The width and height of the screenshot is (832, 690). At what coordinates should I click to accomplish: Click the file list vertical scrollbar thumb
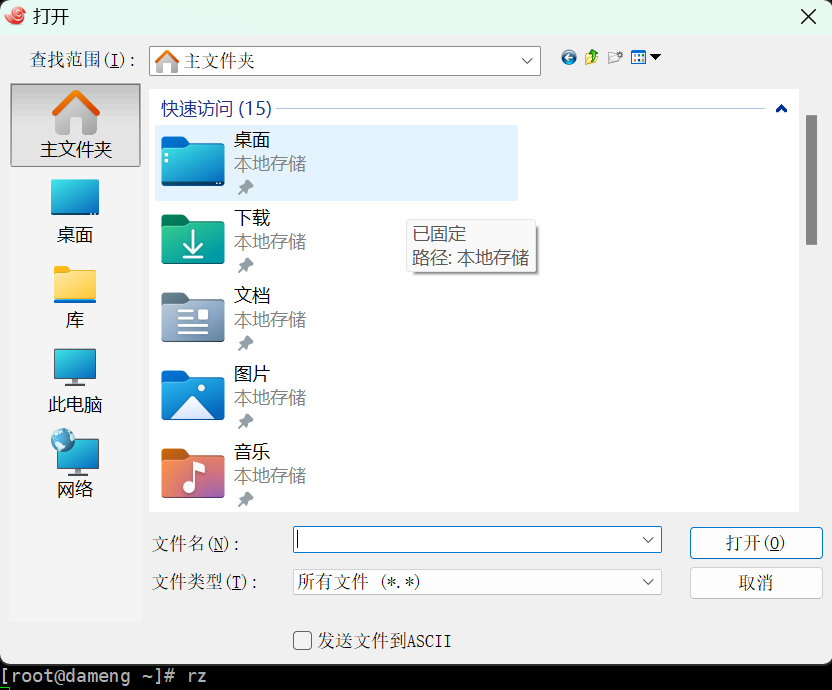point(811,180)
